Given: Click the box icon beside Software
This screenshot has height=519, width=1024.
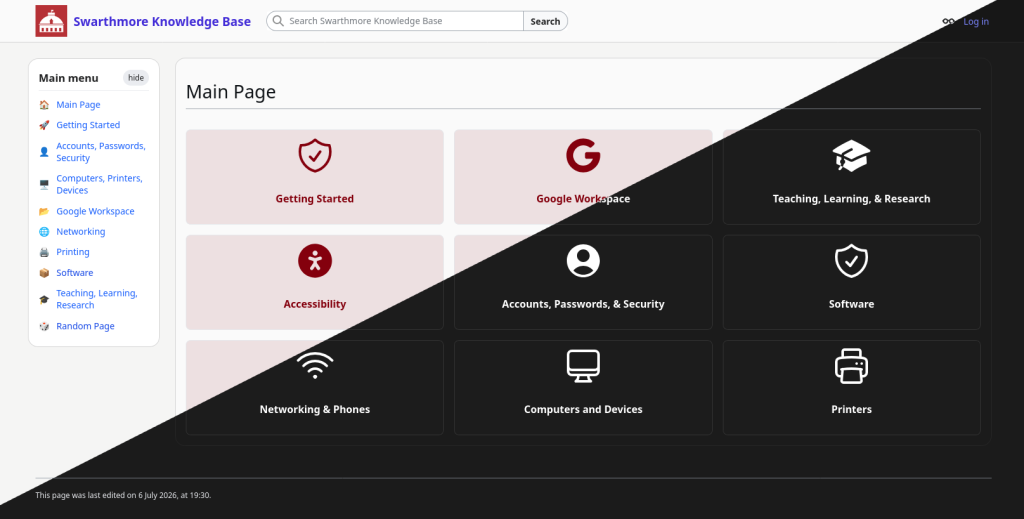Looking at the screenshot, I should tap(44, 272).
